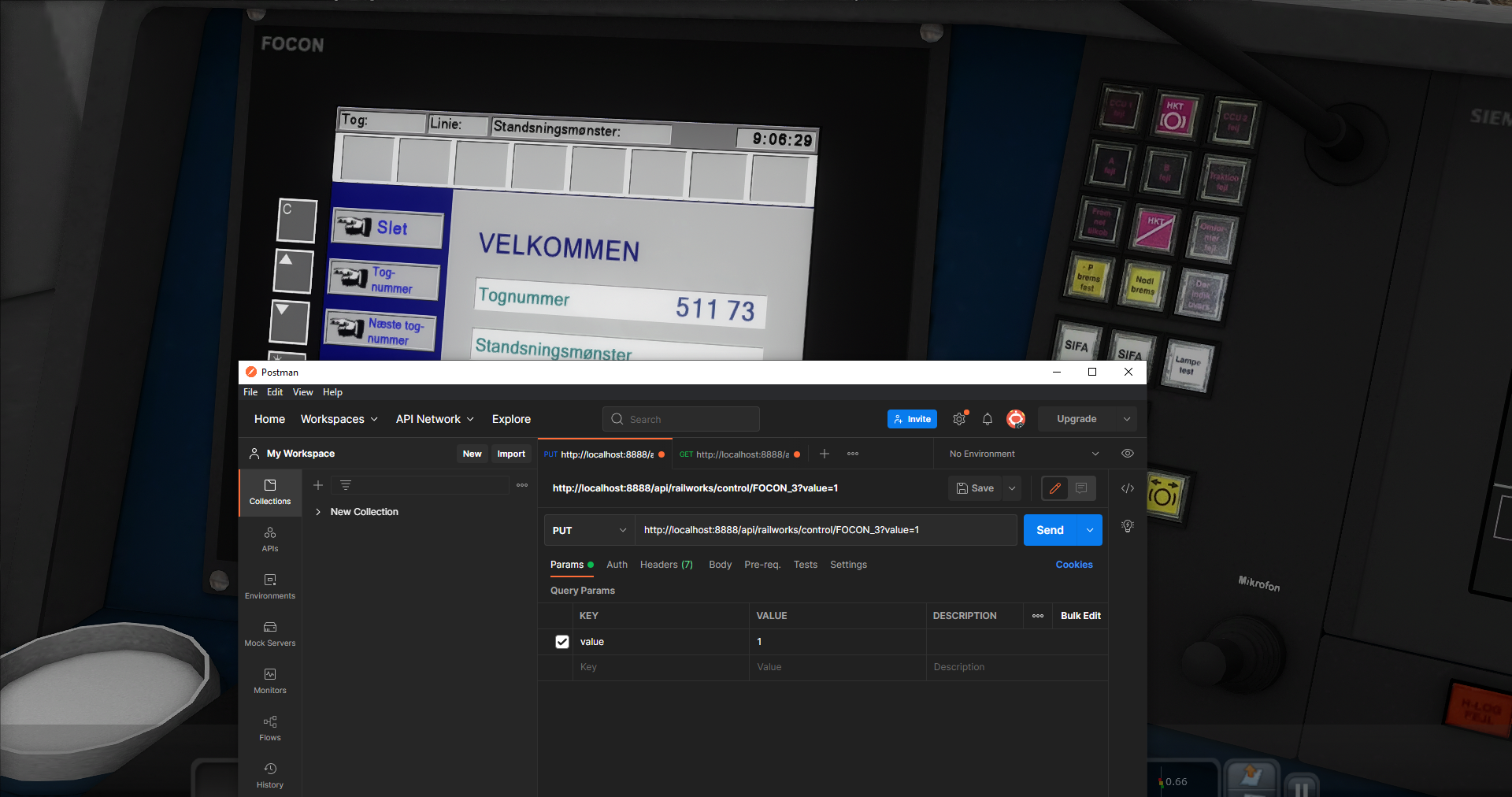Open the No Environment dropdown
The image size is (1512, 797).
1023,454
